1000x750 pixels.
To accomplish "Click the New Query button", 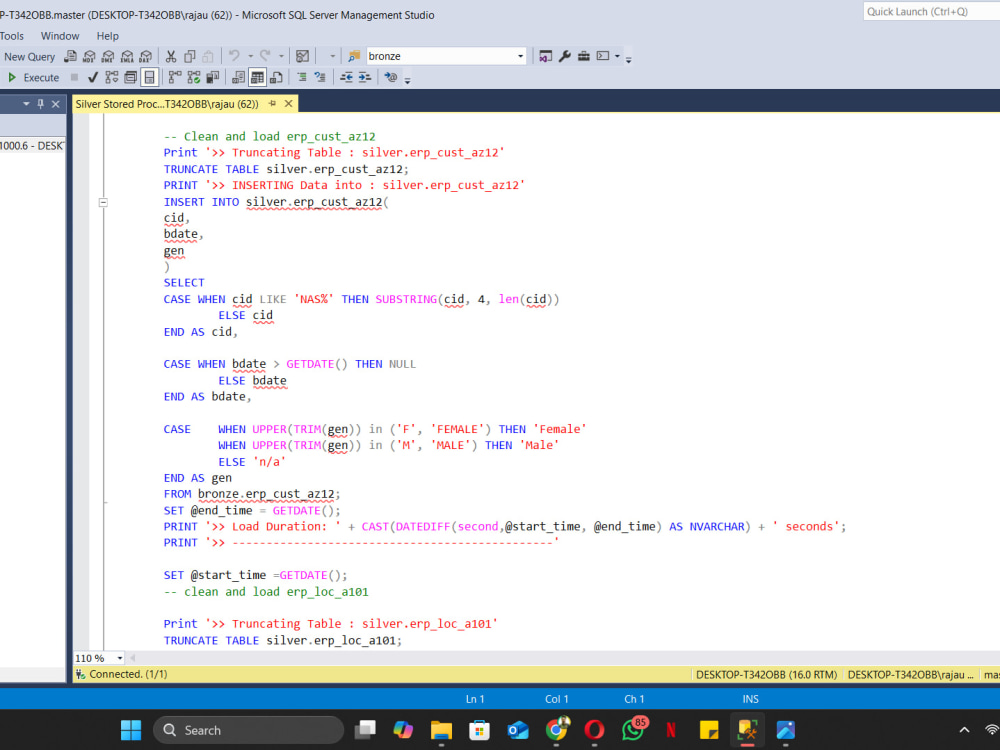I will click(x=29, y=57).
